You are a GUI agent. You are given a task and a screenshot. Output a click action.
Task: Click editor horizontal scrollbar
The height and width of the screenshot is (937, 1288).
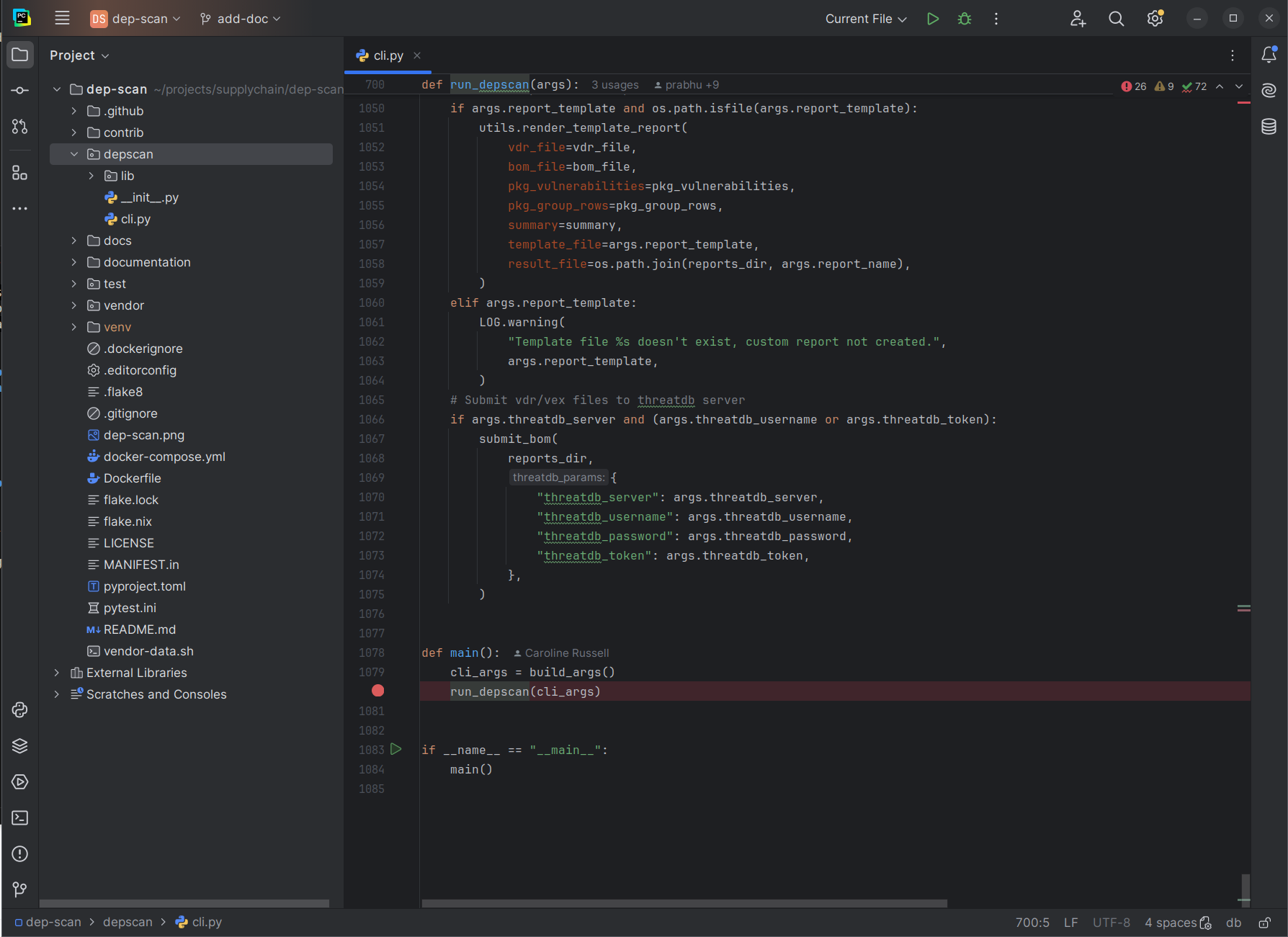point(684,903)
